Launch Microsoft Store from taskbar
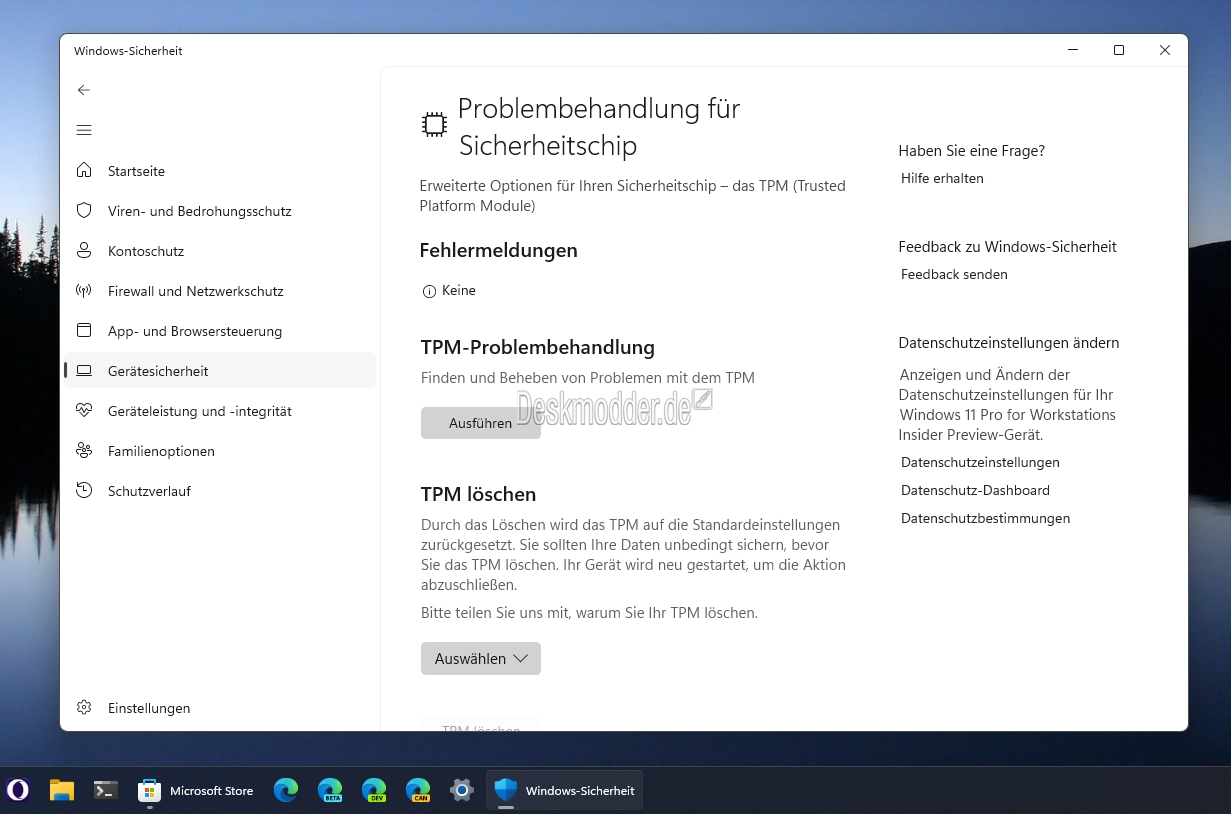The image size is (1231, 814). 196,790
